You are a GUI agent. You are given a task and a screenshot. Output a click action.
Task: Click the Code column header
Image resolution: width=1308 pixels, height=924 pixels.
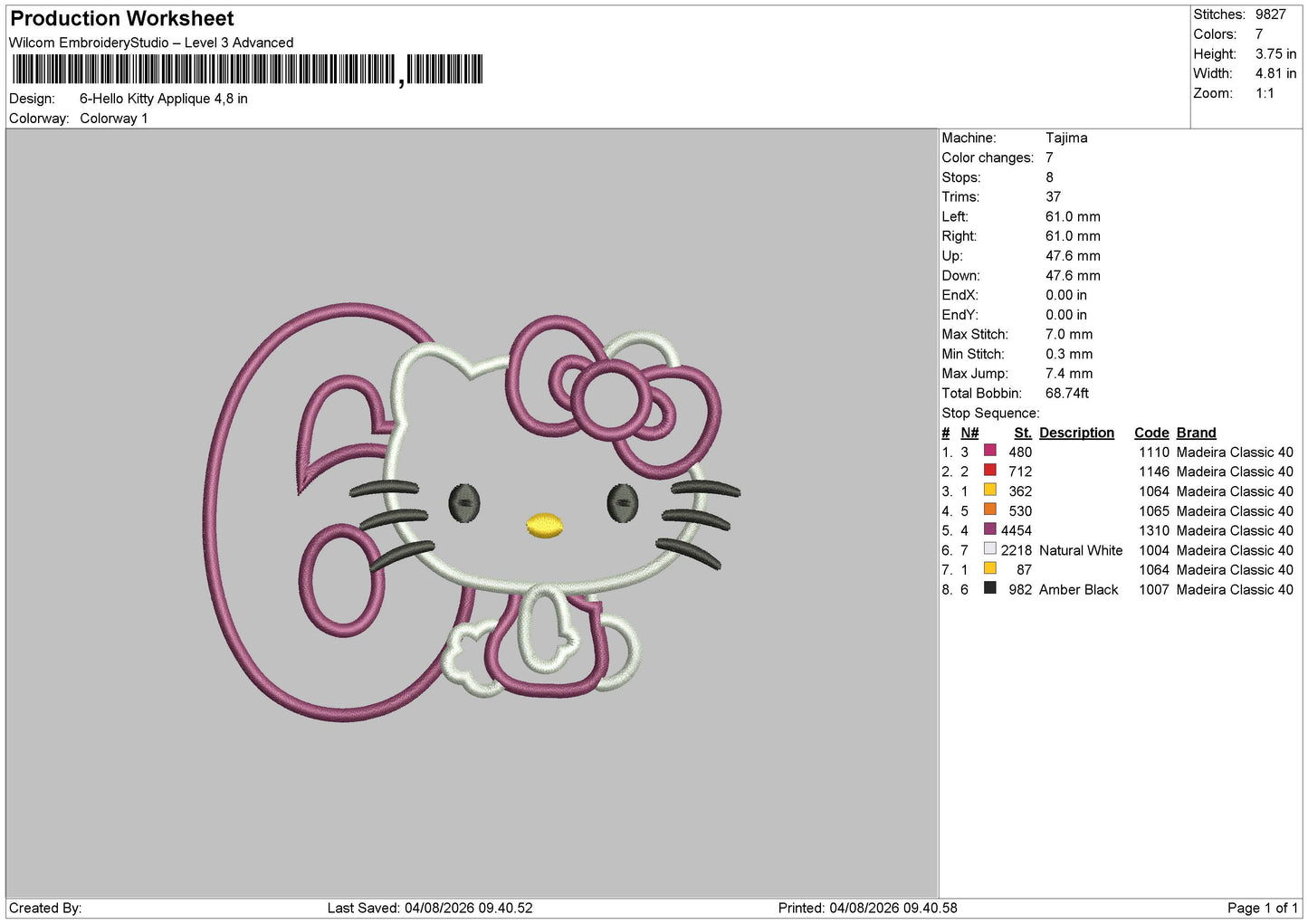point(1151,433)
